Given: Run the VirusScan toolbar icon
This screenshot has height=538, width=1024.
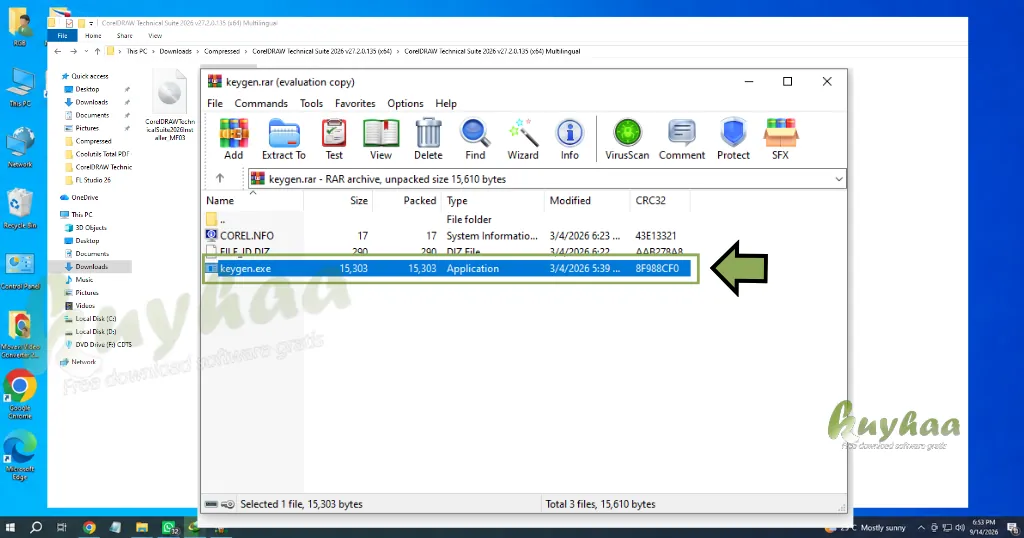Looking at the screenshot, I should [x=627, y=139].
